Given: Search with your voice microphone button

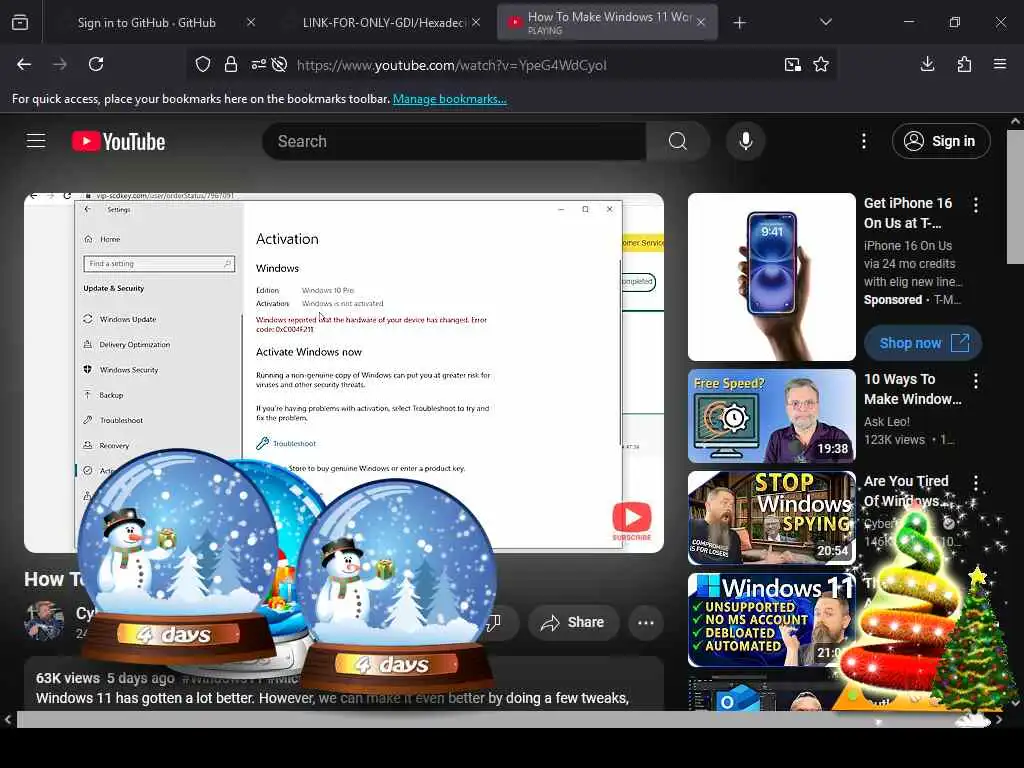Looking at the screenshot, I should 746,141.
